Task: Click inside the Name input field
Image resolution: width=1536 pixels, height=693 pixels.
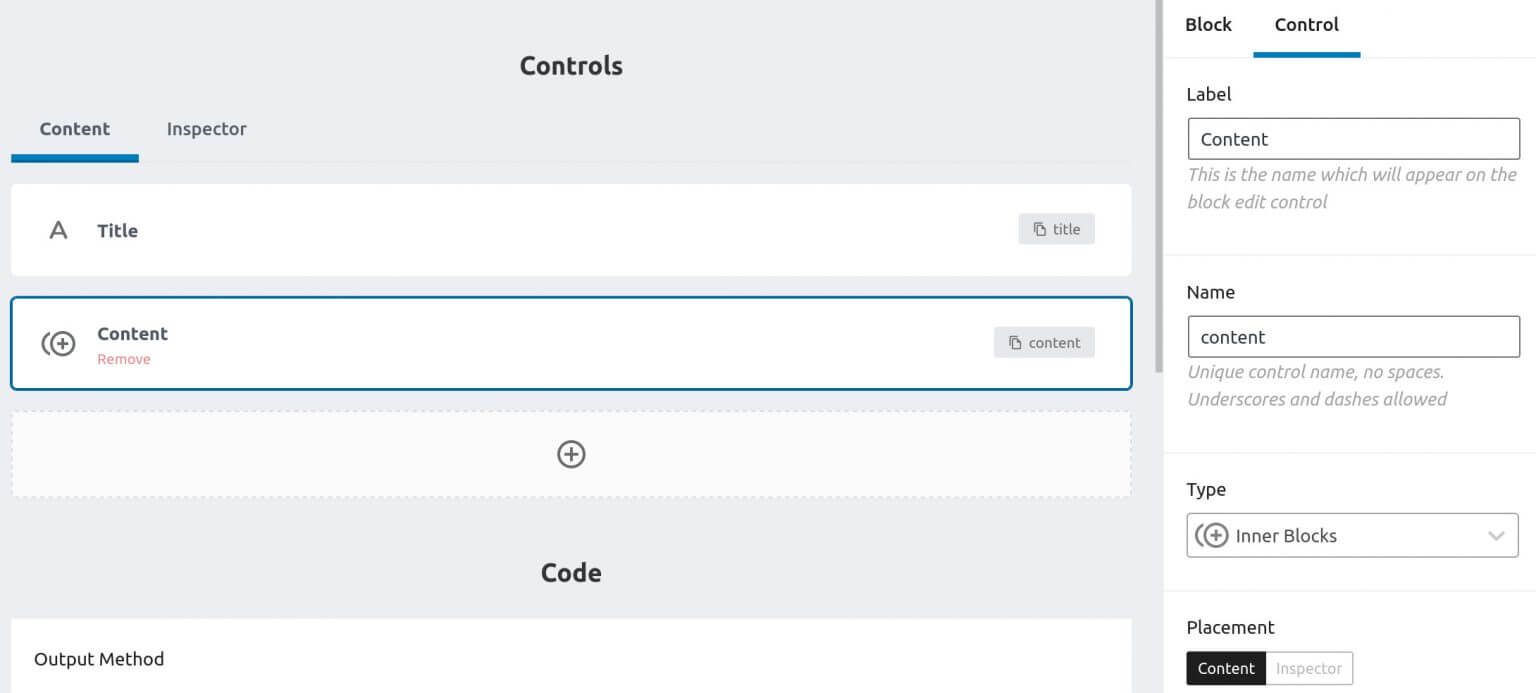Action: [x=1352, y=336]
